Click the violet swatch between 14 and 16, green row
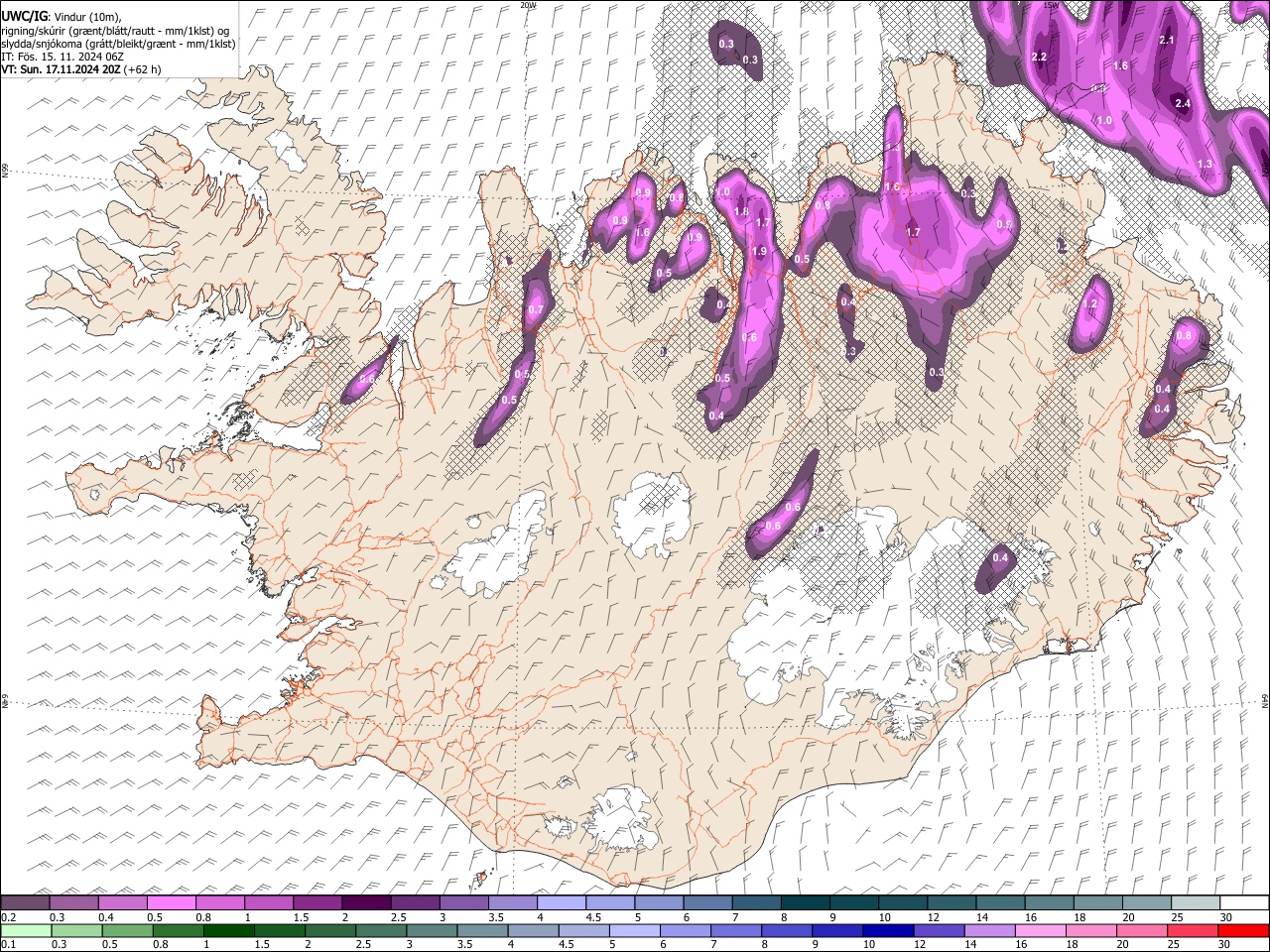 coord(989,930)
